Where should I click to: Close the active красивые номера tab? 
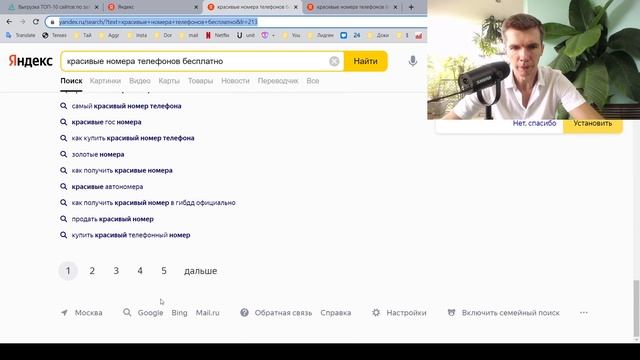pyautogui.click(x=296, y=7)
